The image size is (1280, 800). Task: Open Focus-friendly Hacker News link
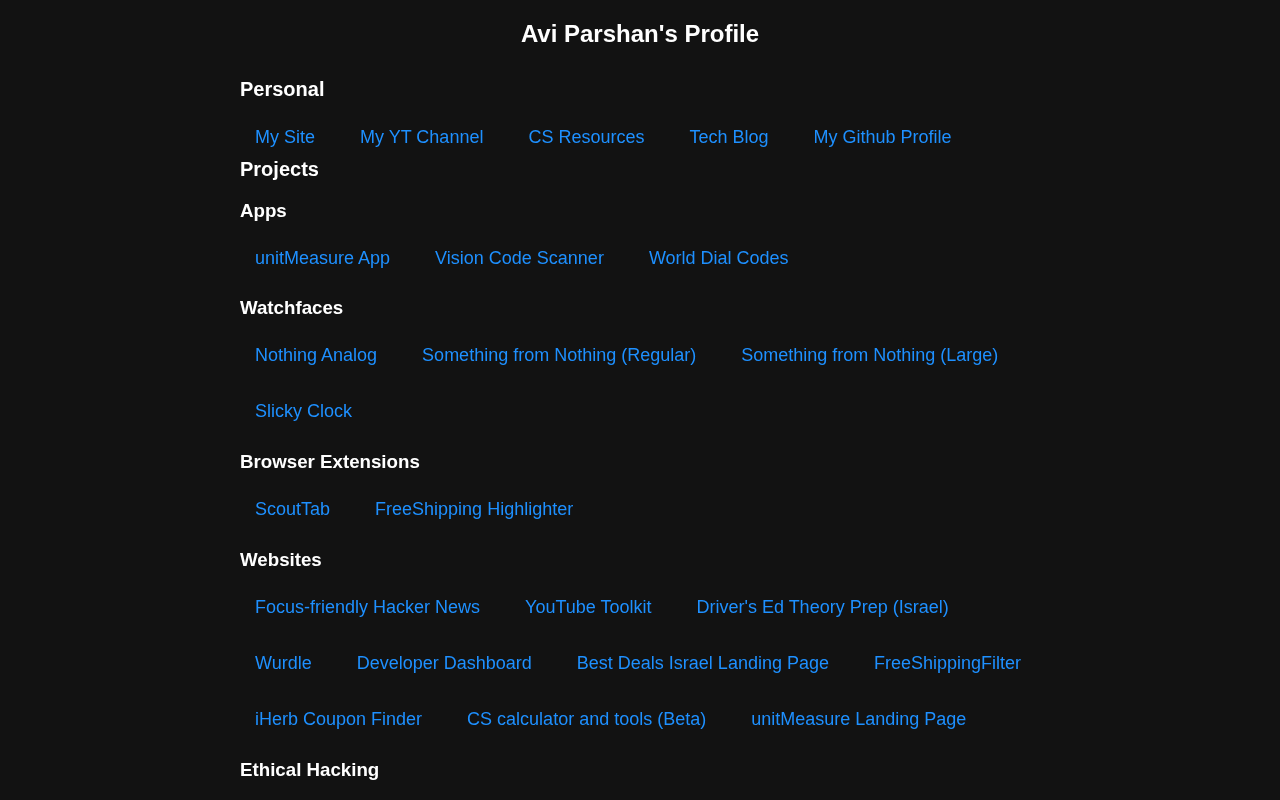(367, 607)
